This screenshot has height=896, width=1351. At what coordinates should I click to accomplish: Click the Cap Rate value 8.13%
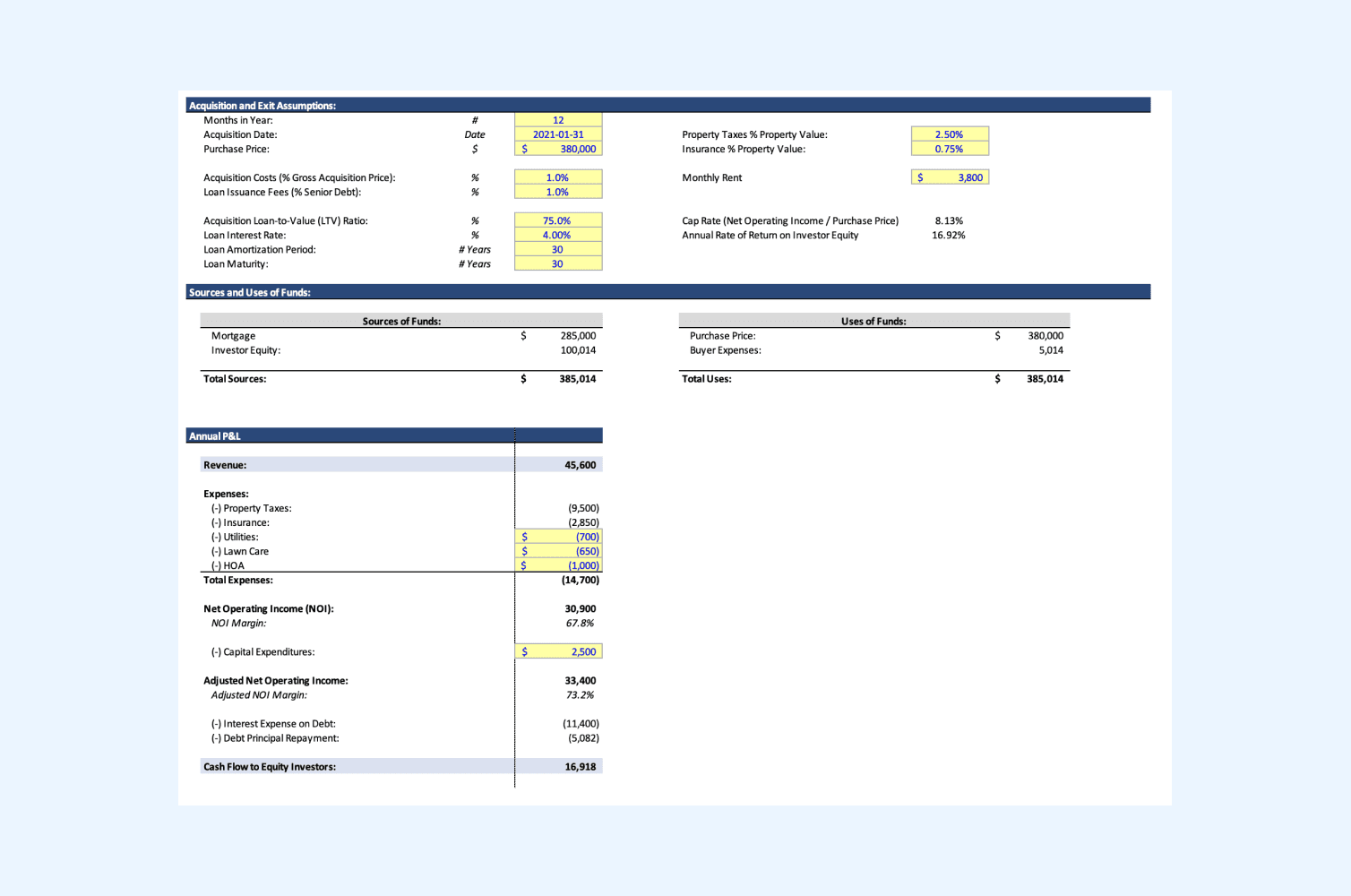coord(949,220)
